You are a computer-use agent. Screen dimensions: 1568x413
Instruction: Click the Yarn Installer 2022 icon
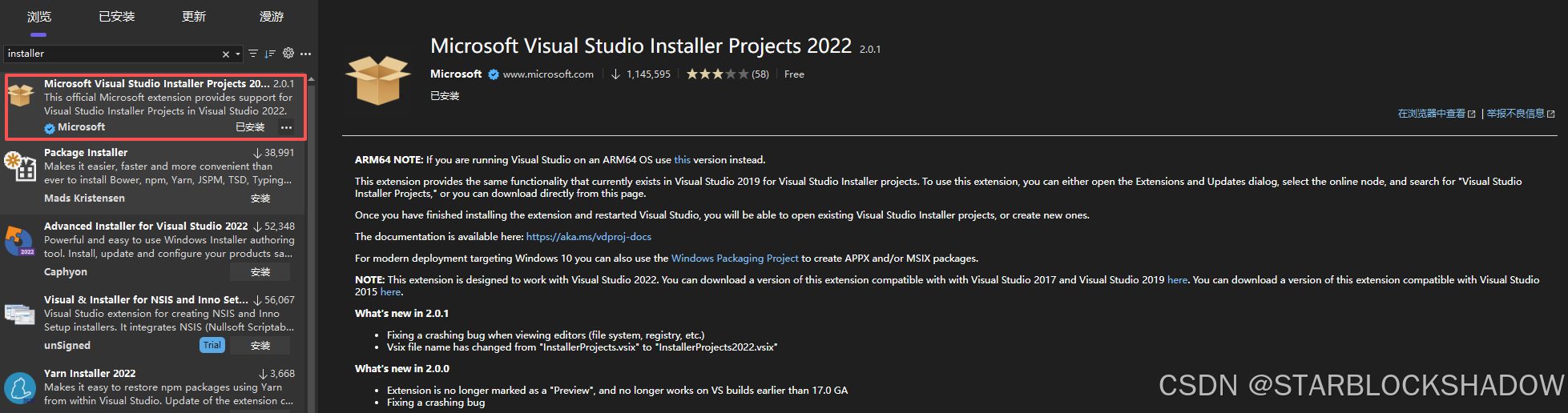click(20, 387)
